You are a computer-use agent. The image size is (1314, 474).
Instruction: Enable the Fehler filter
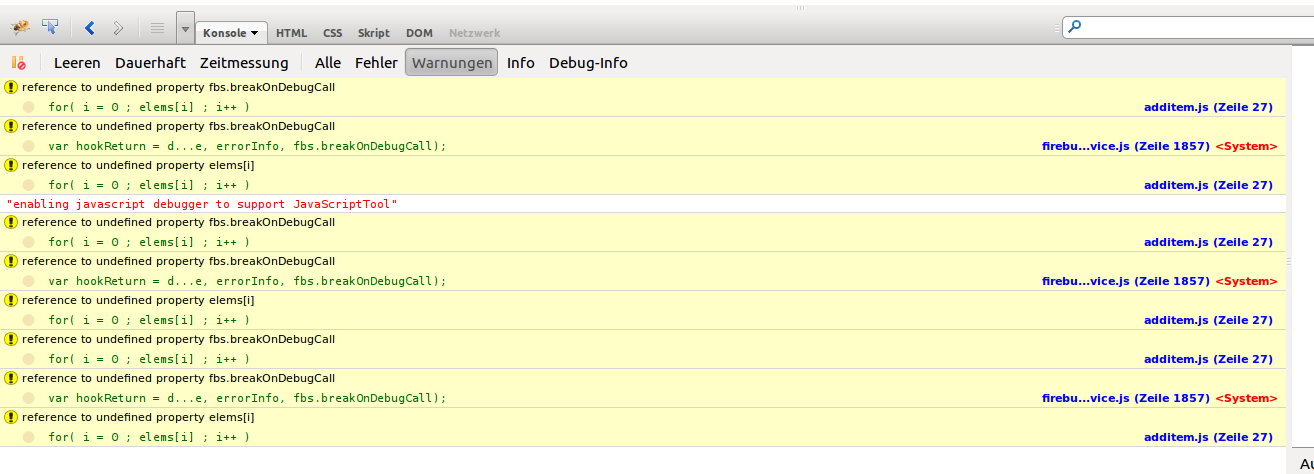click(x=376, y=63)
